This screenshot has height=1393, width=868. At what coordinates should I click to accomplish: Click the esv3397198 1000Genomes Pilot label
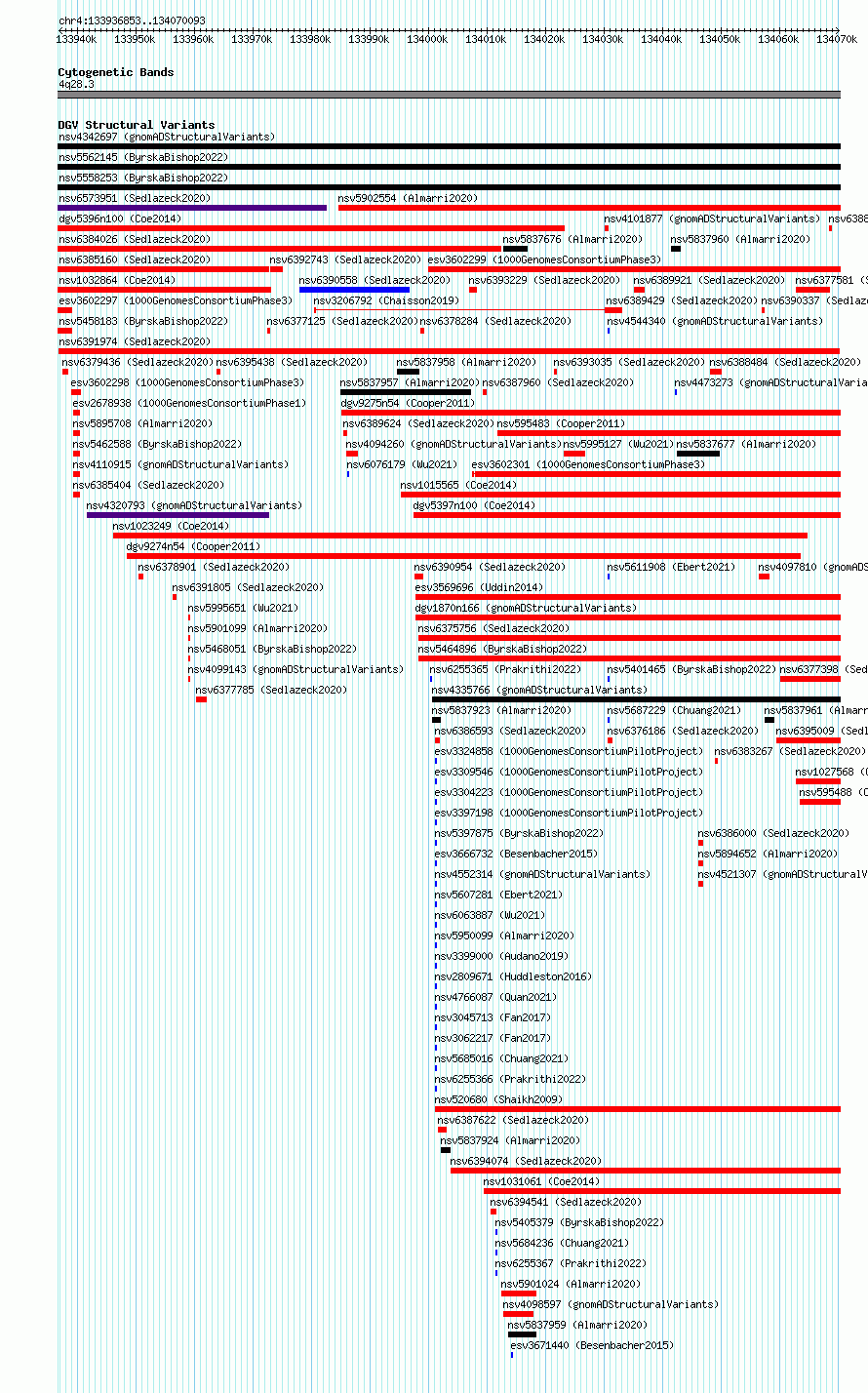568,813
